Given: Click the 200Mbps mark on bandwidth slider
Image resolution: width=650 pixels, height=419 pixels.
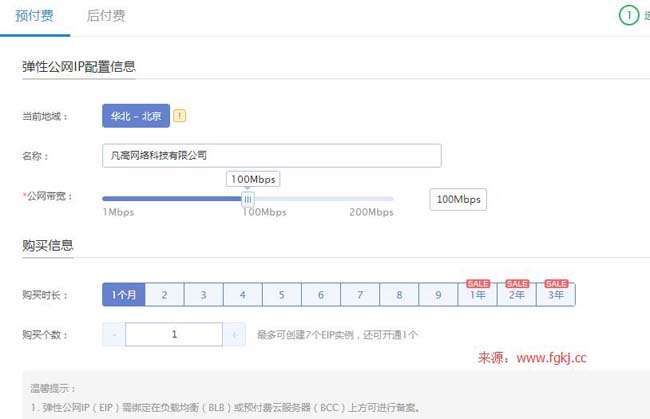Looking at the screenshot, I should 372,212.
